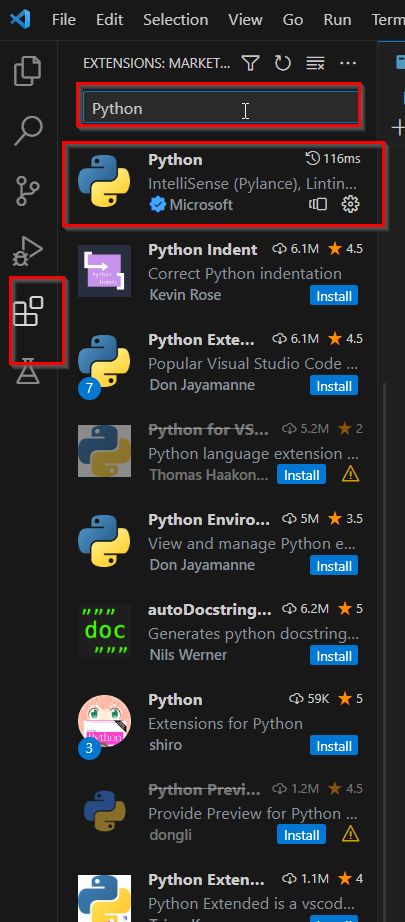Click the remote icon beside the Python gear

318,204
